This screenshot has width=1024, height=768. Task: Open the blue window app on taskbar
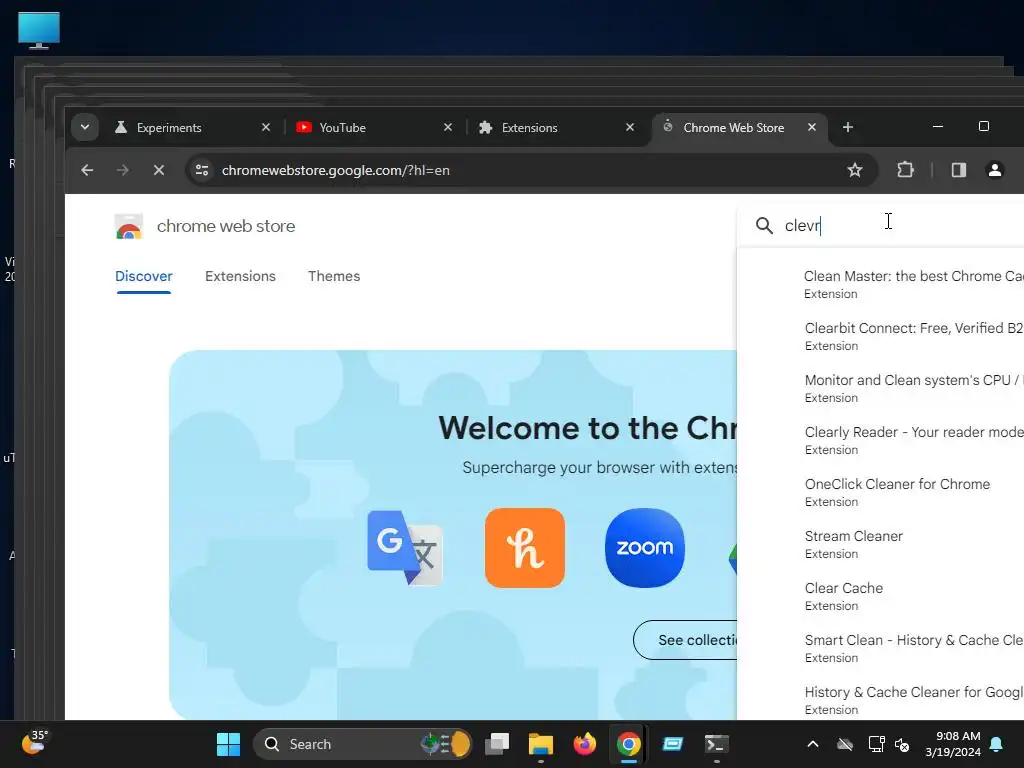[x=672, y=744]
